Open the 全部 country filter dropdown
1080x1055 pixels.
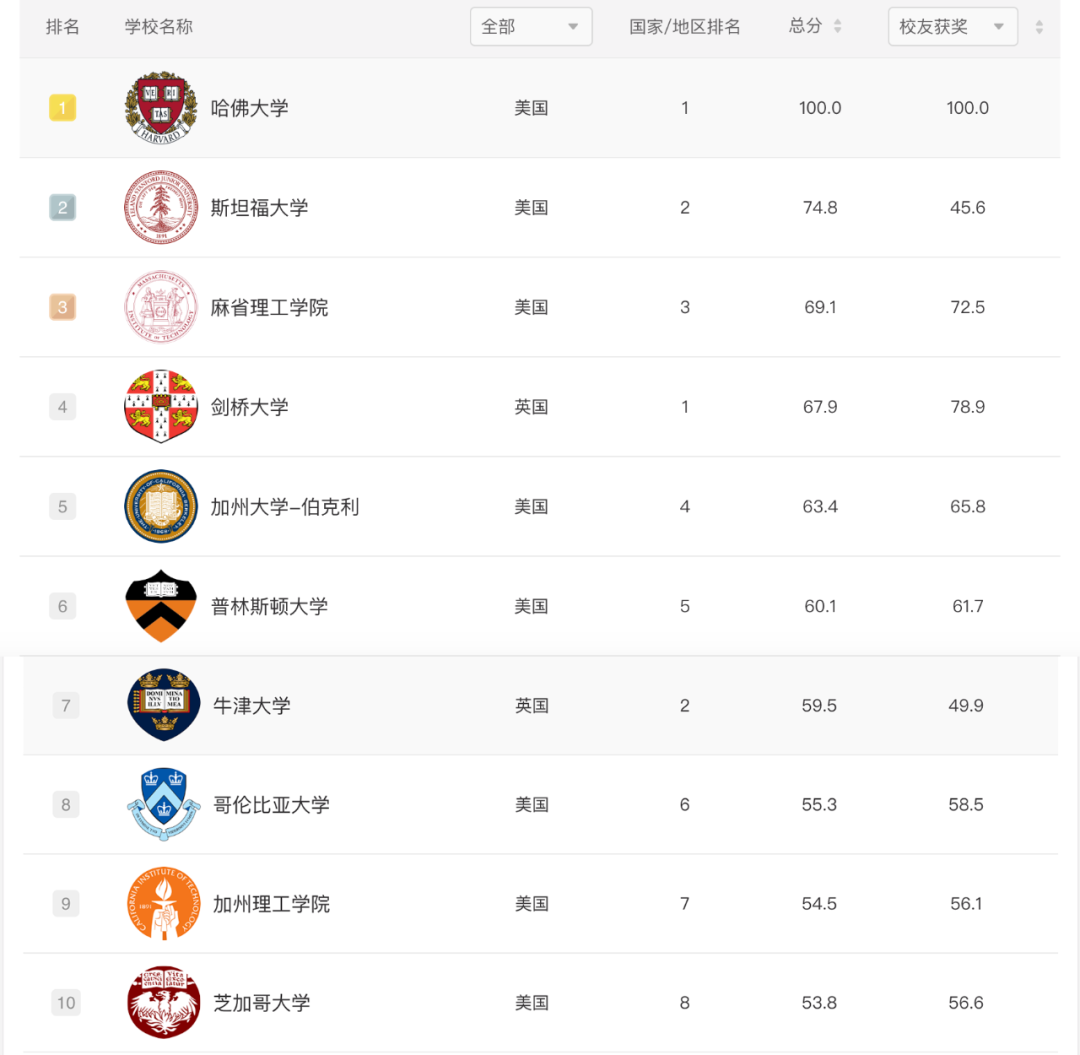531,27
